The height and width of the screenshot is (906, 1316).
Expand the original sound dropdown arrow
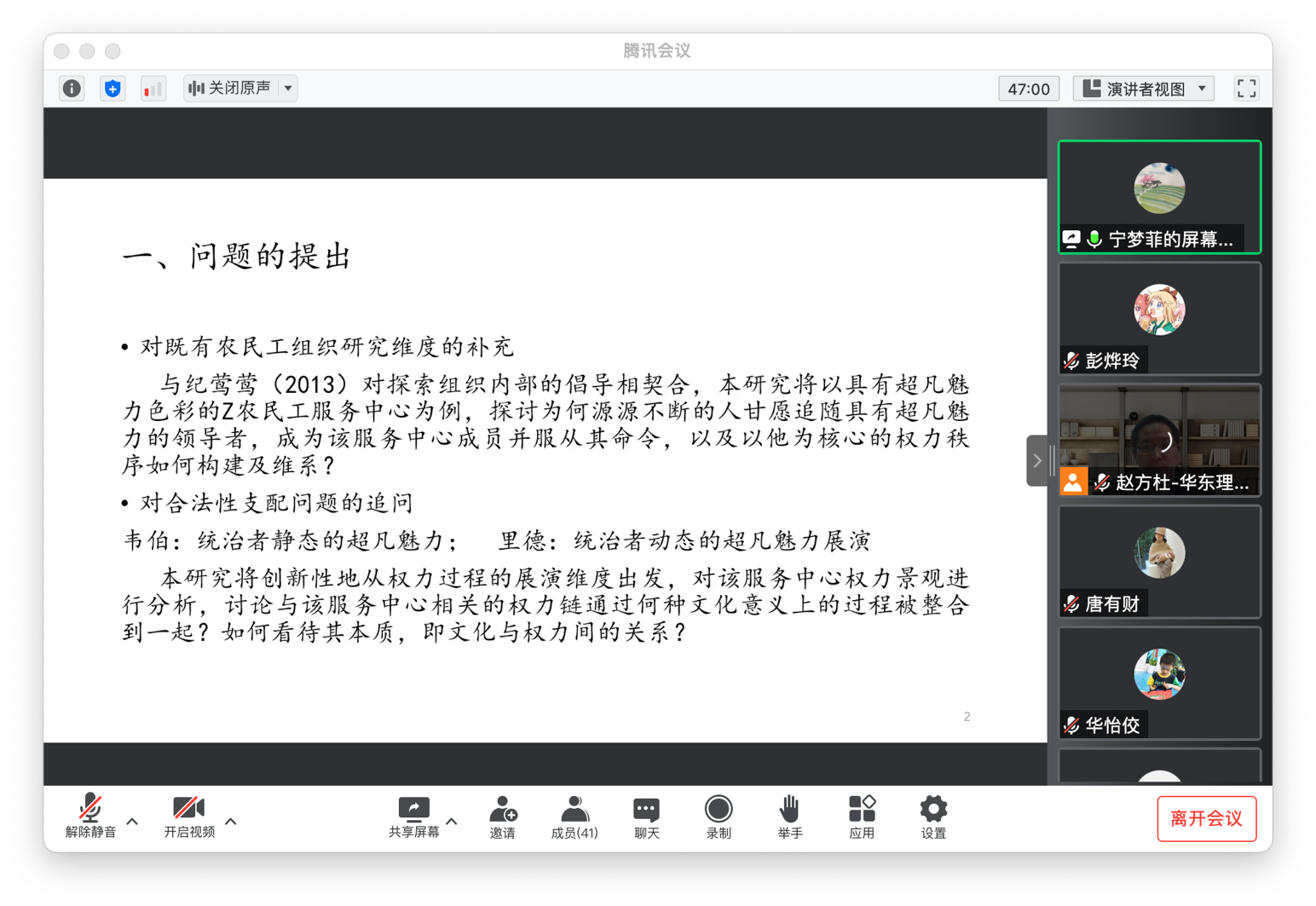[289, 88]
